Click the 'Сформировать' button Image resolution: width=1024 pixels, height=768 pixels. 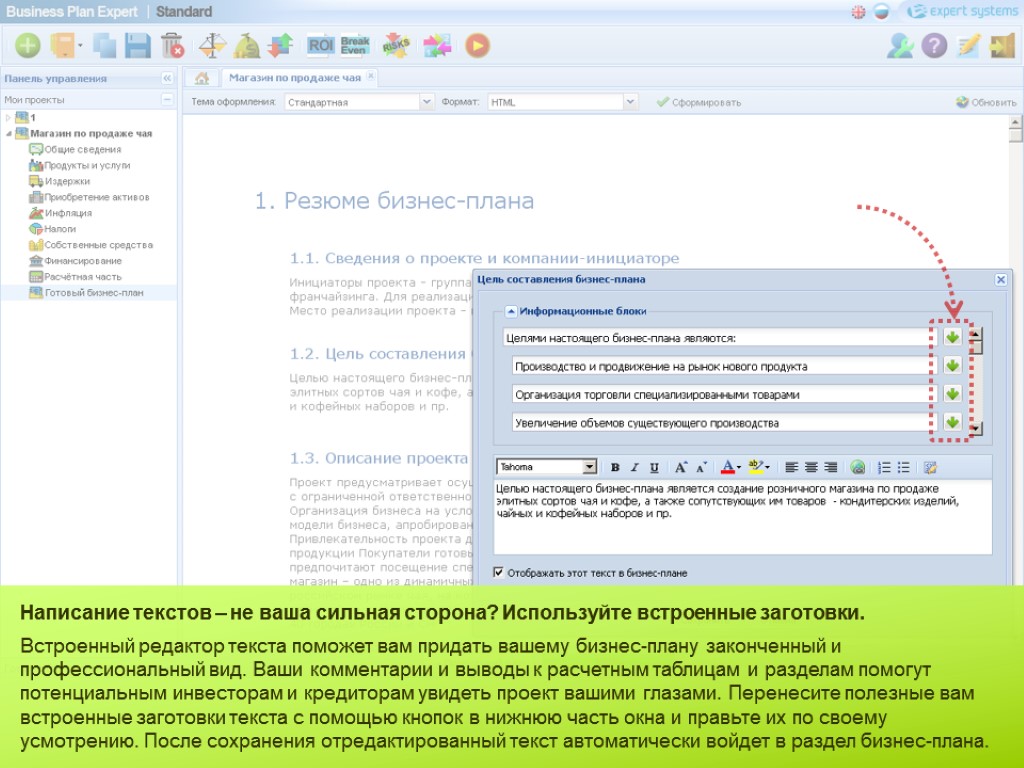699,102
